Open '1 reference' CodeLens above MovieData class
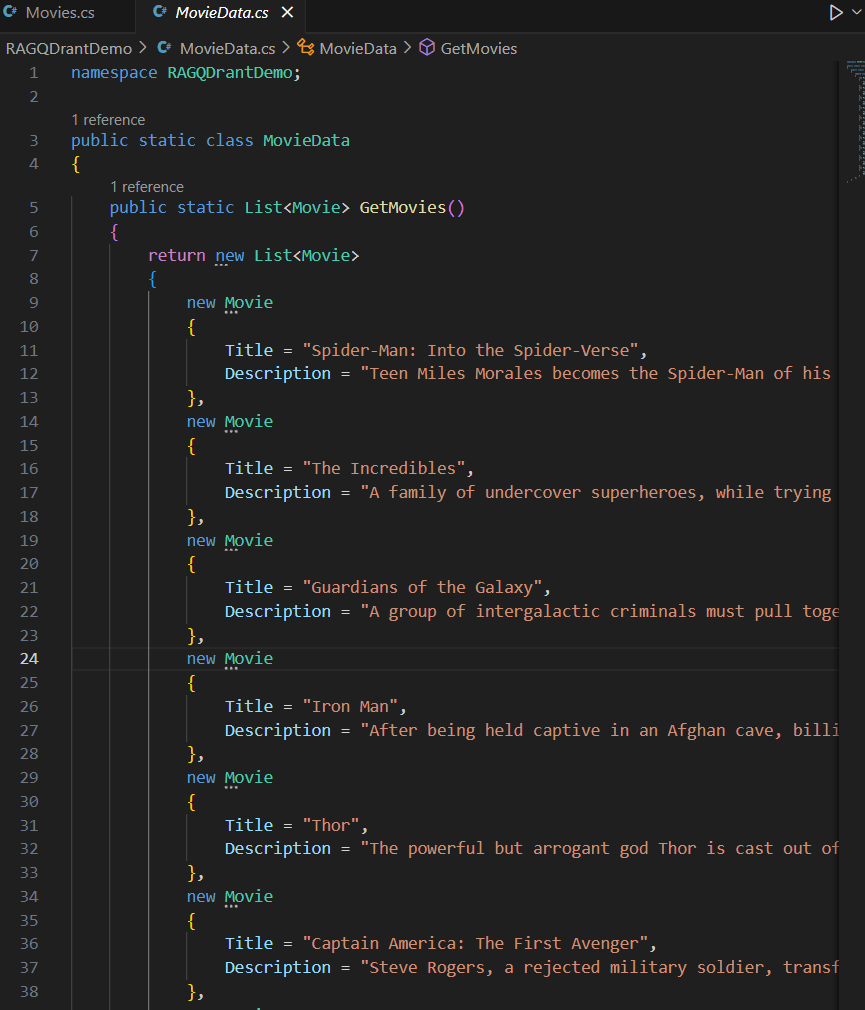The image size is (865, 1010). click(x=108, y=120)
